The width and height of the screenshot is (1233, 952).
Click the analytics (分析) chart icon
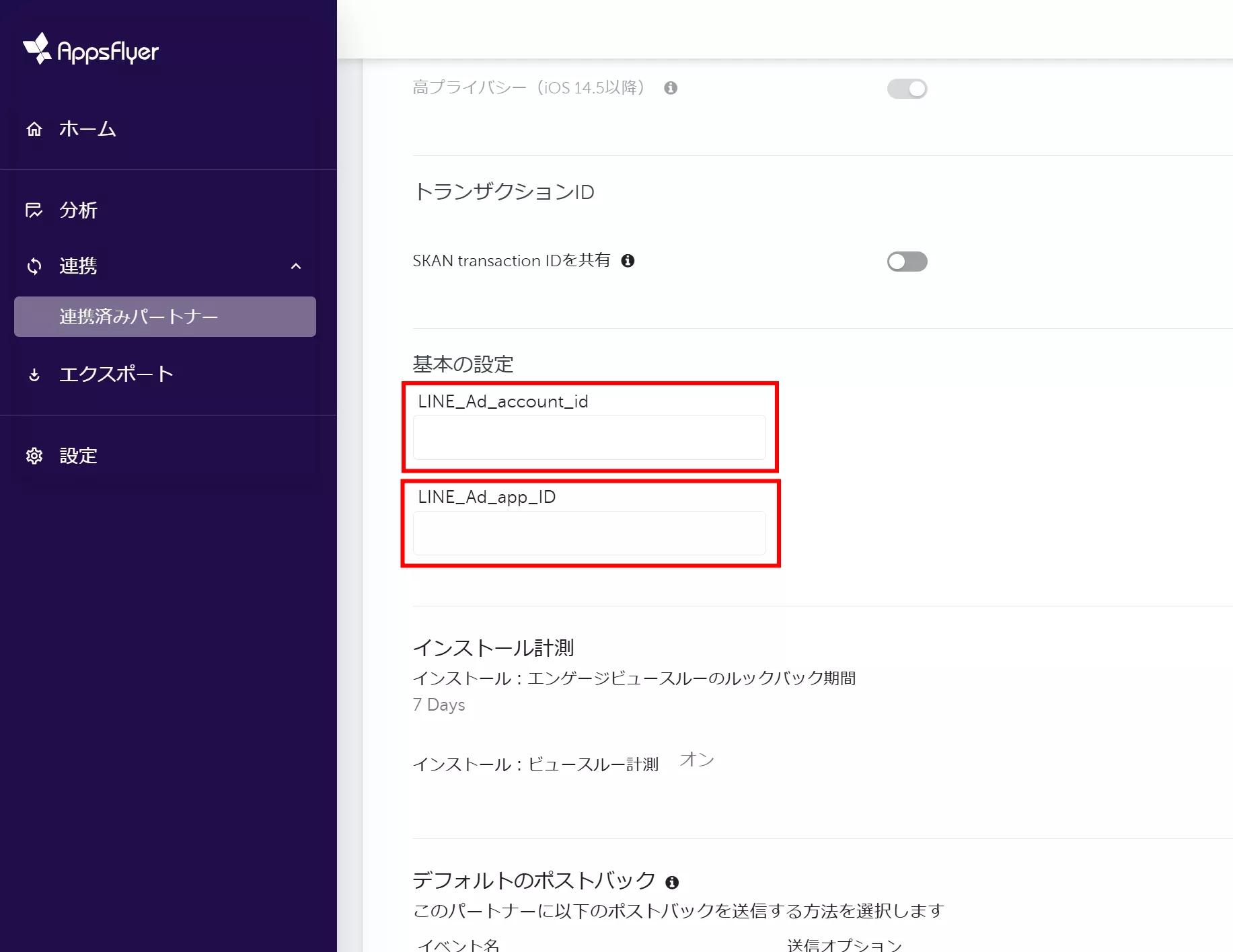coord(34,210)
